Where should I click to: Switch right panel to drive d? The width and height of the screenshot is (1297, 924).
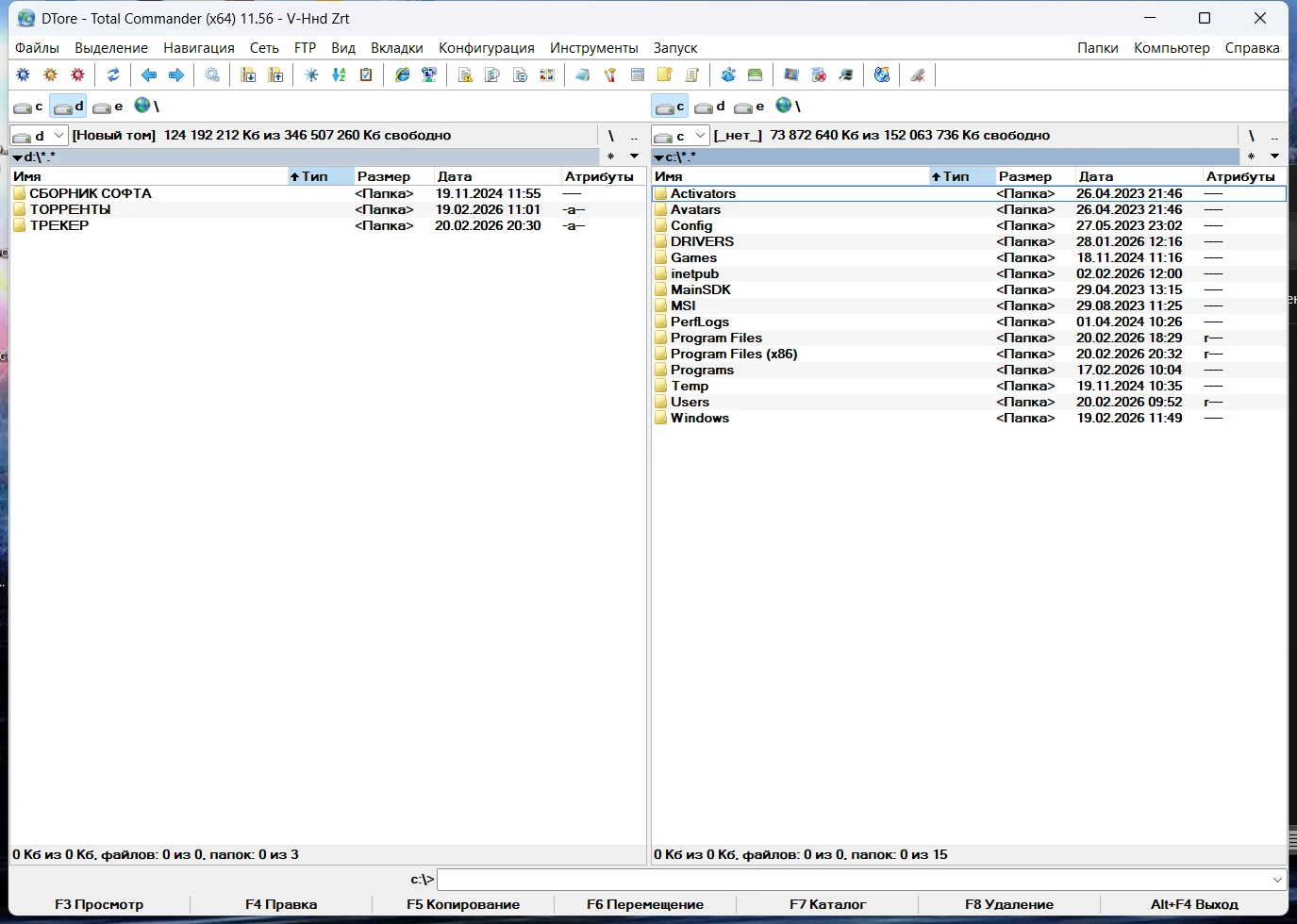(x=710, y=107)
